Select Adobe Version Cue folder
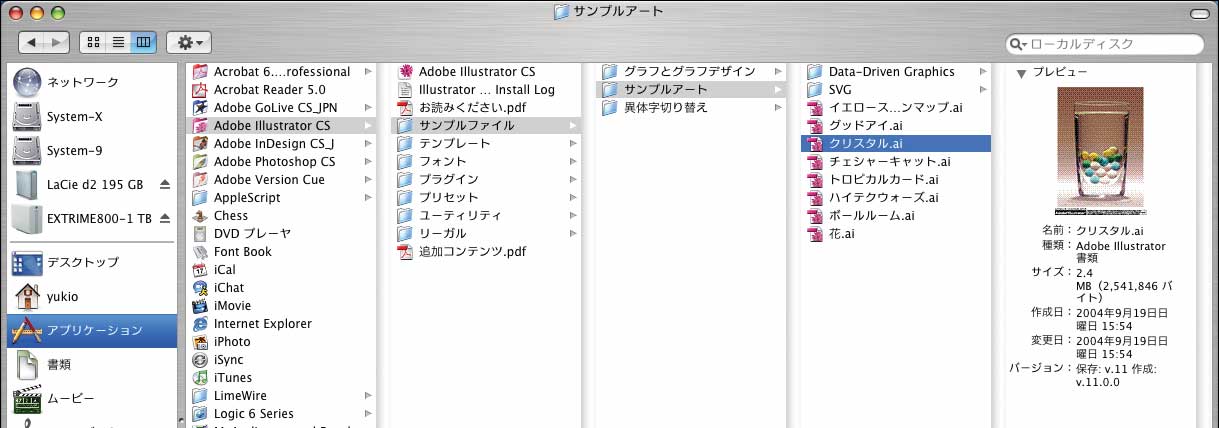This screenshot has height=428, width=1219. click(282, 180)
